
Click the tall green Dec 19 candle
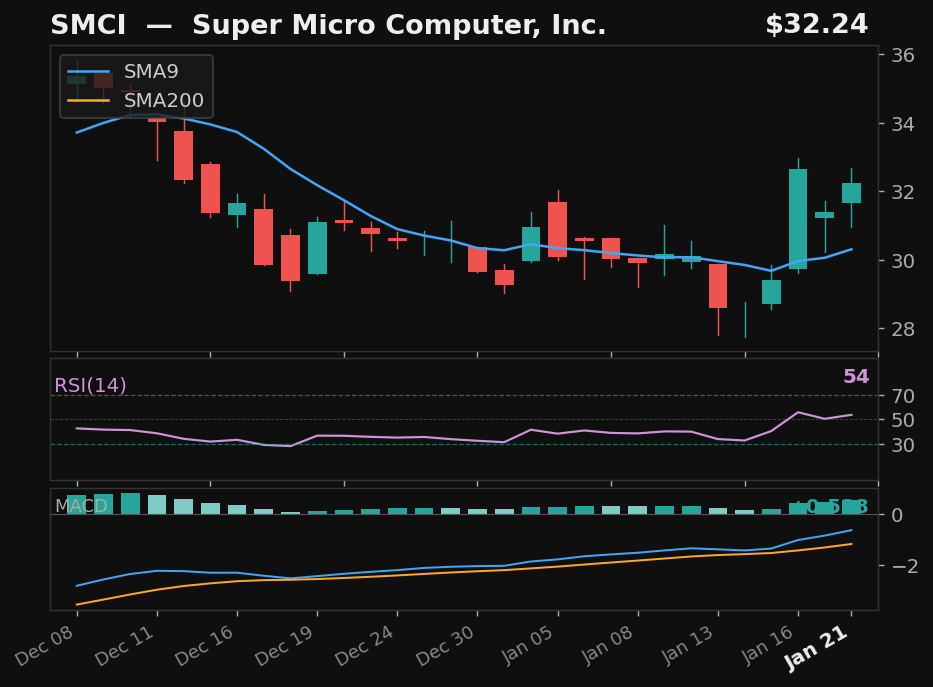317,248
